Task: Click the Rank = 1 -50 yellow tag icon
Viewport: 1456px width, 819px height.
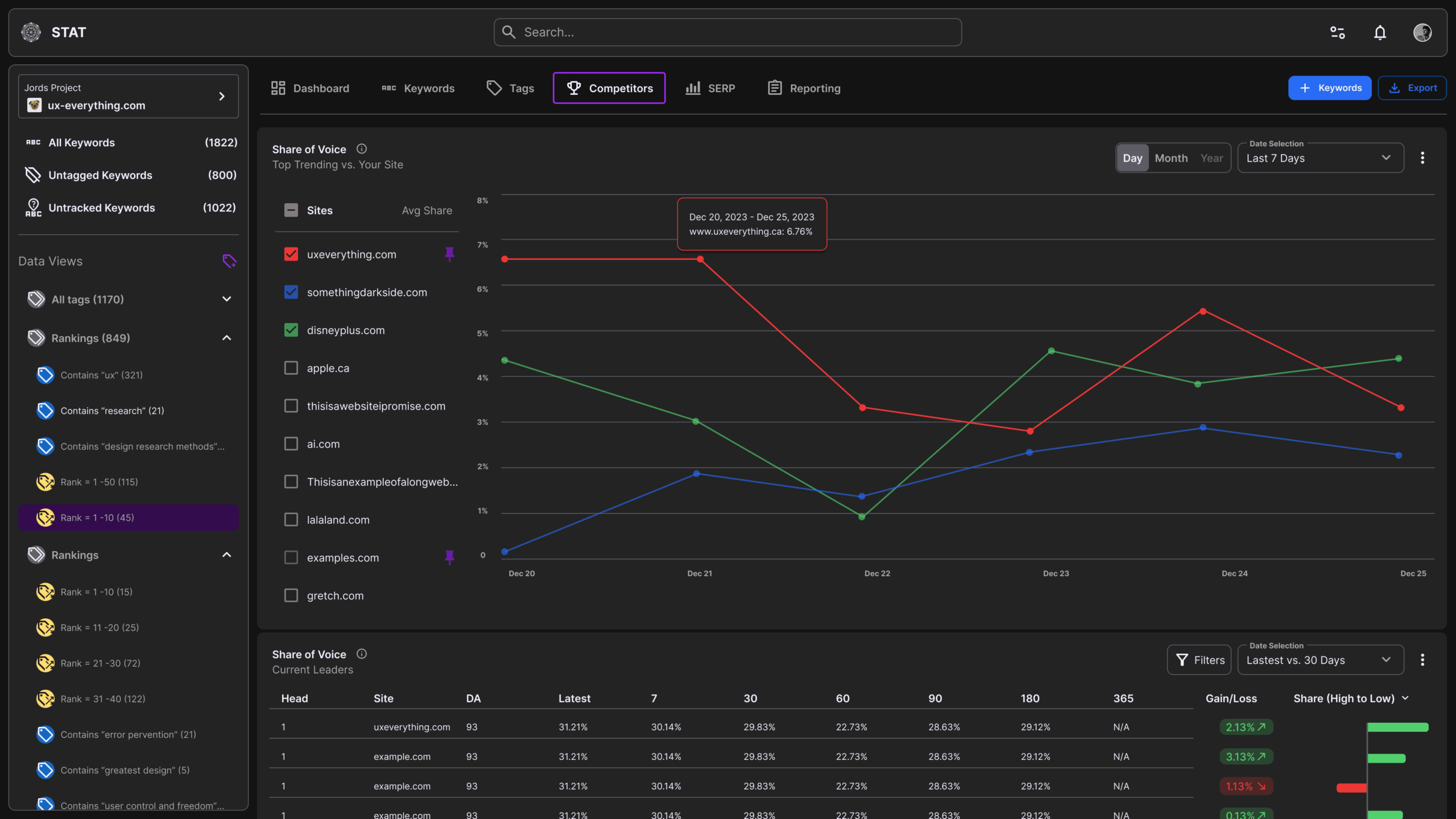Action: tap(45, 482)
